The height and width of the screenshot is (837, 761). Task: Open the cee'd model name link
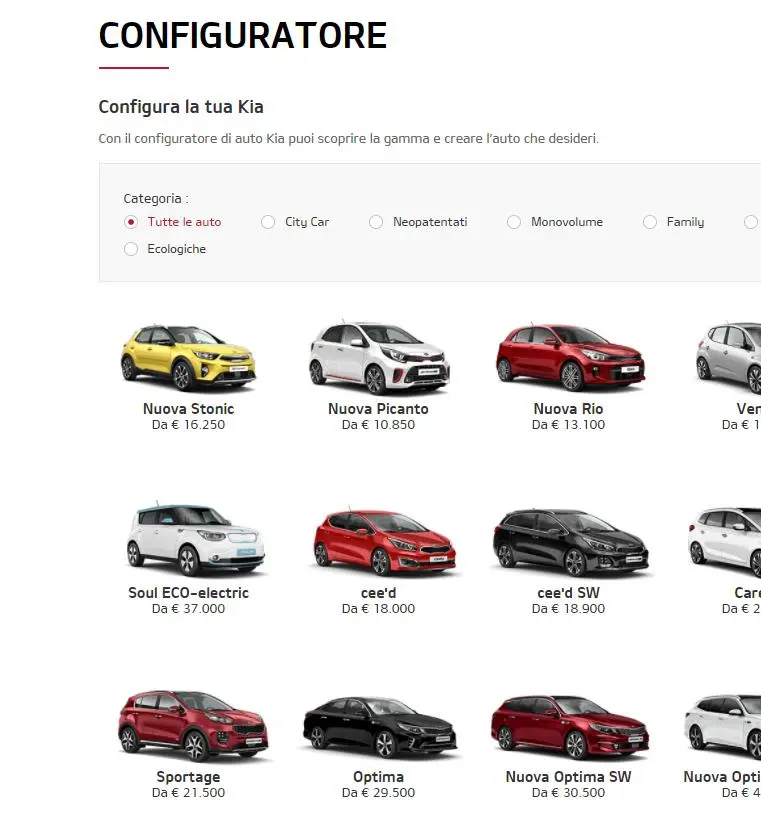point(378,593)
